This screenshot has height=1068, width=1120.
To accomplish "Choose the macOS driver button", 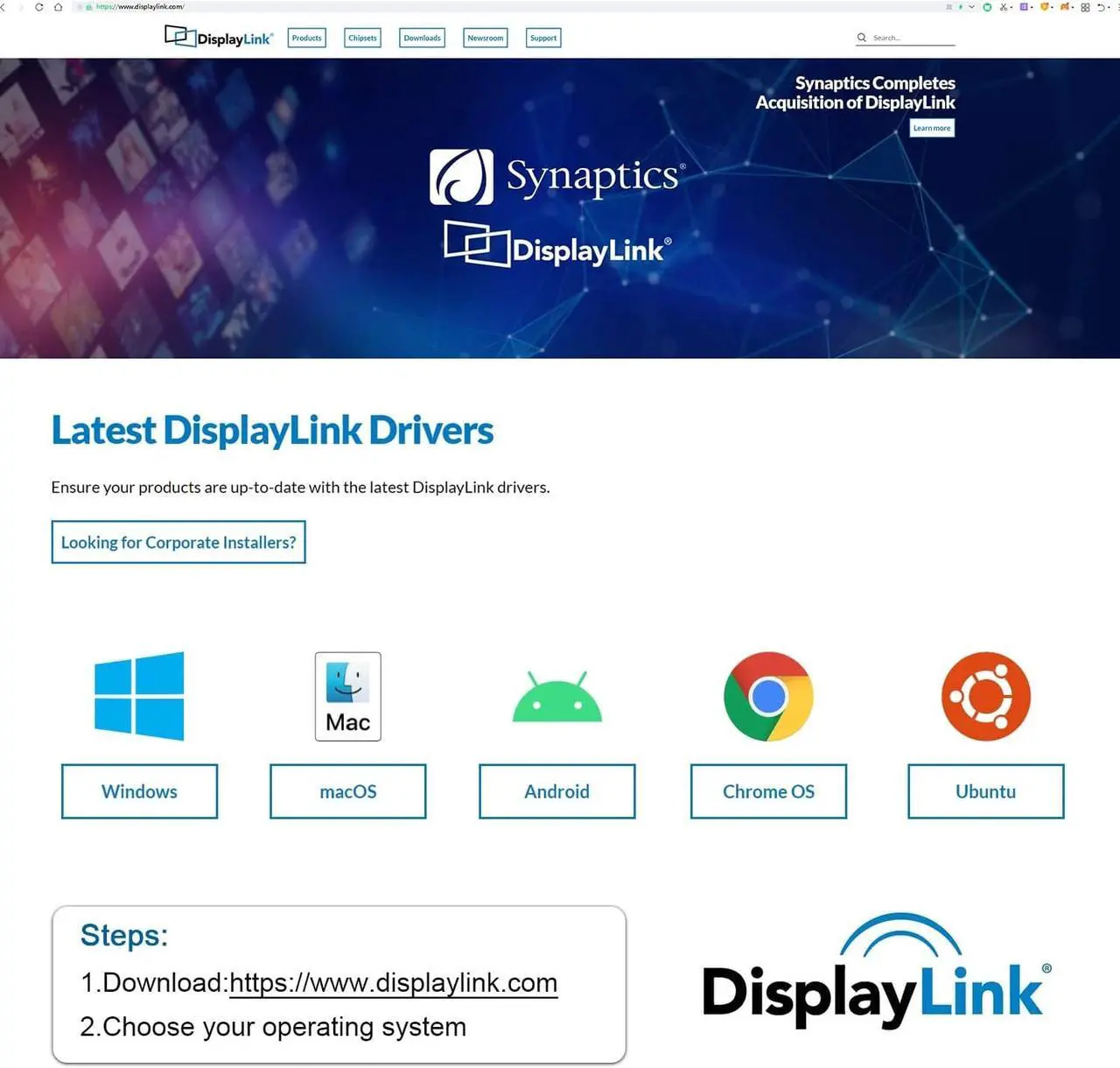I will pos(348,791).
